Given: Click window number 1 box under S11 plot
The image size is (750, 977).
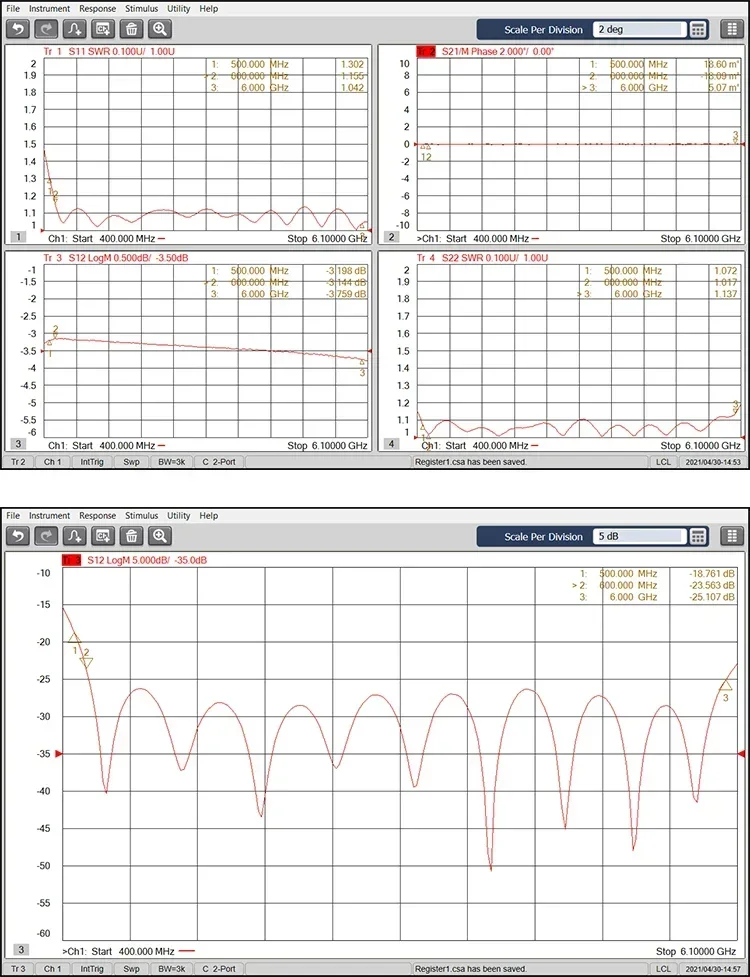Looking at the screenshot, I should 19,237.
